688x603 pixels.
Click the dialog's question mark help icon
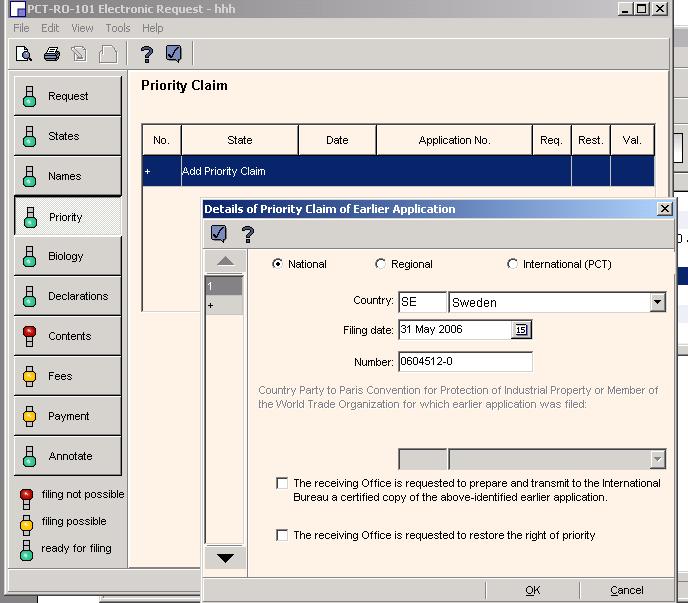(x=247, y=234)
